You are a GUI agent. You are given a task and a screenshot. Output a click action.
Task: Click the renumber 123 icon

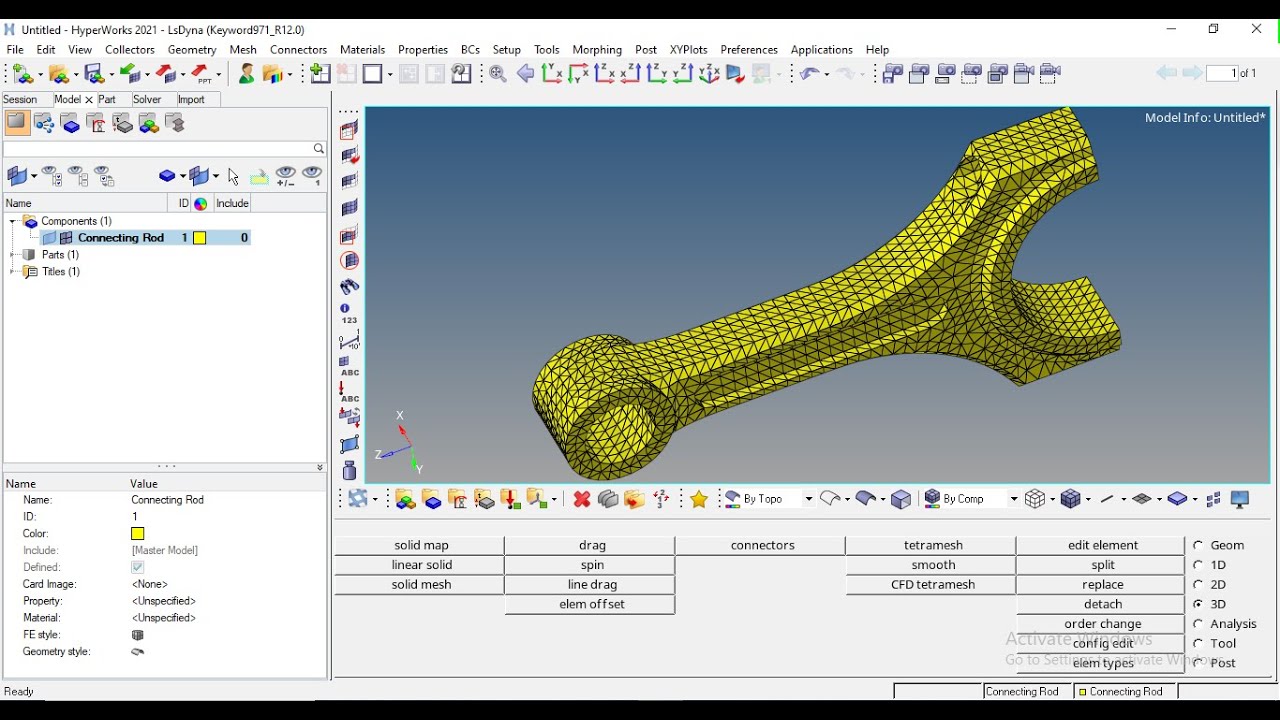(x=661, y=499)
